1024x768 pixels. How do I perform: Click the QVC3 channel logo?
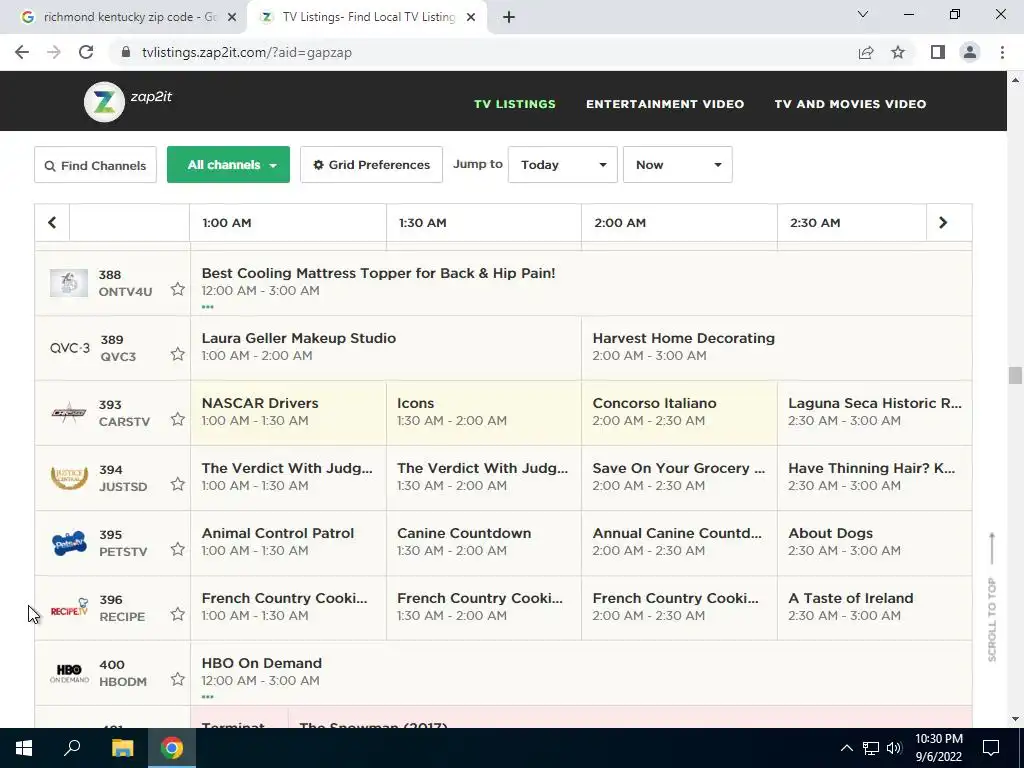click(70, 348)
